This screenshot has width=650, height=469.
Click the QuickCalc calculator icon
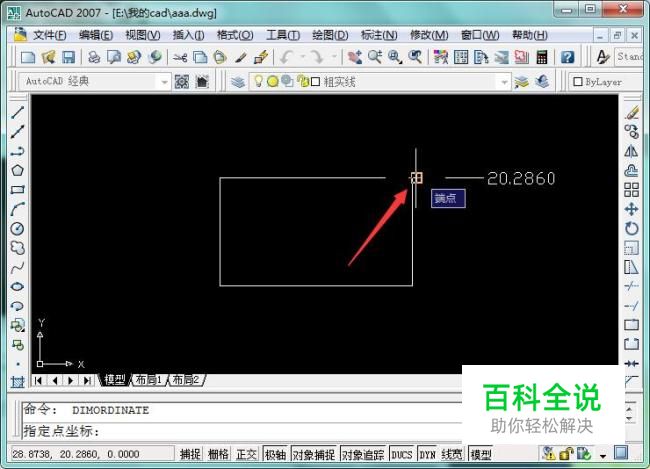pyautogui.click(x=542, y=57)
